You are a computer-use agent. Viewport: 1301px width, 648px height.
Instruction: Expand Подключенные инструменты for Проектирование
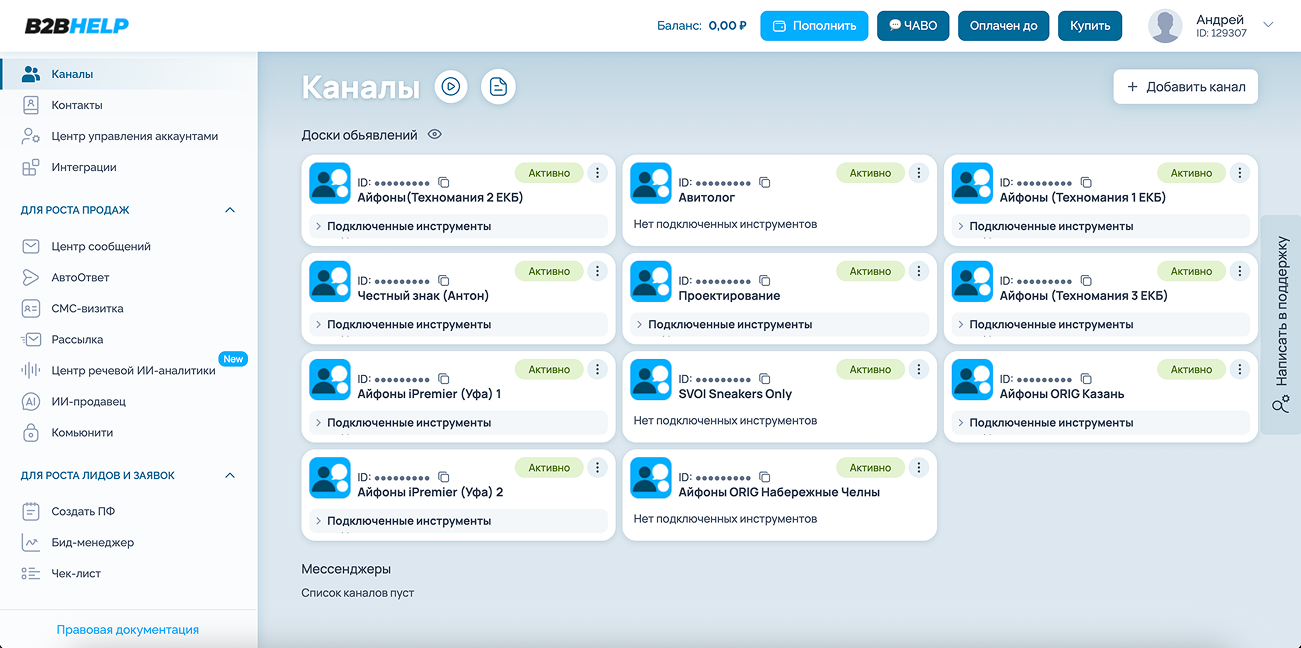tap(779, 324)
